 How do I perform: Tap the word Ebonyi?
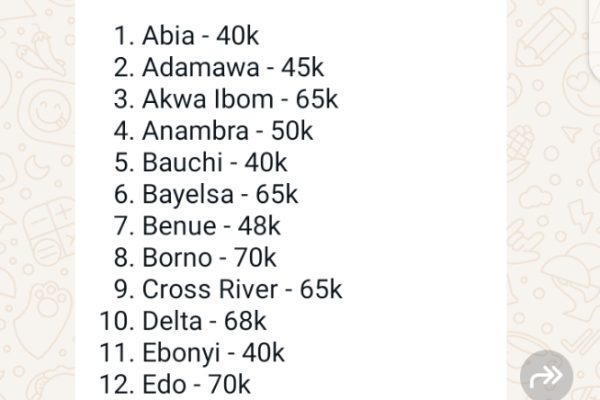181,353
